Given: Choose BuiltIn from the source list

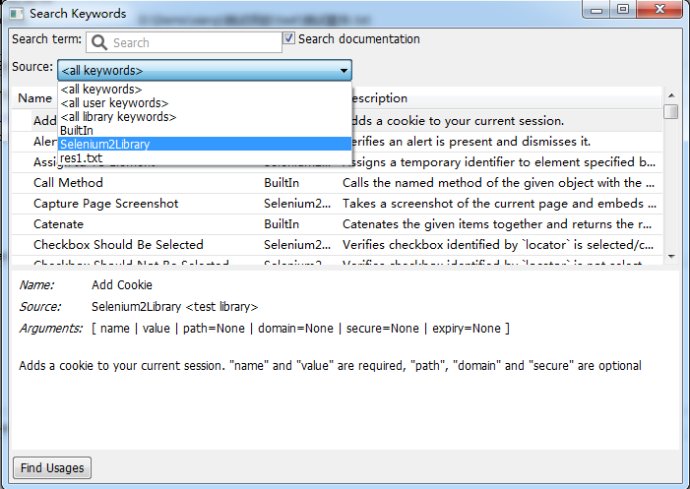Looking at the screenshot, I should [x=205, y=130].
